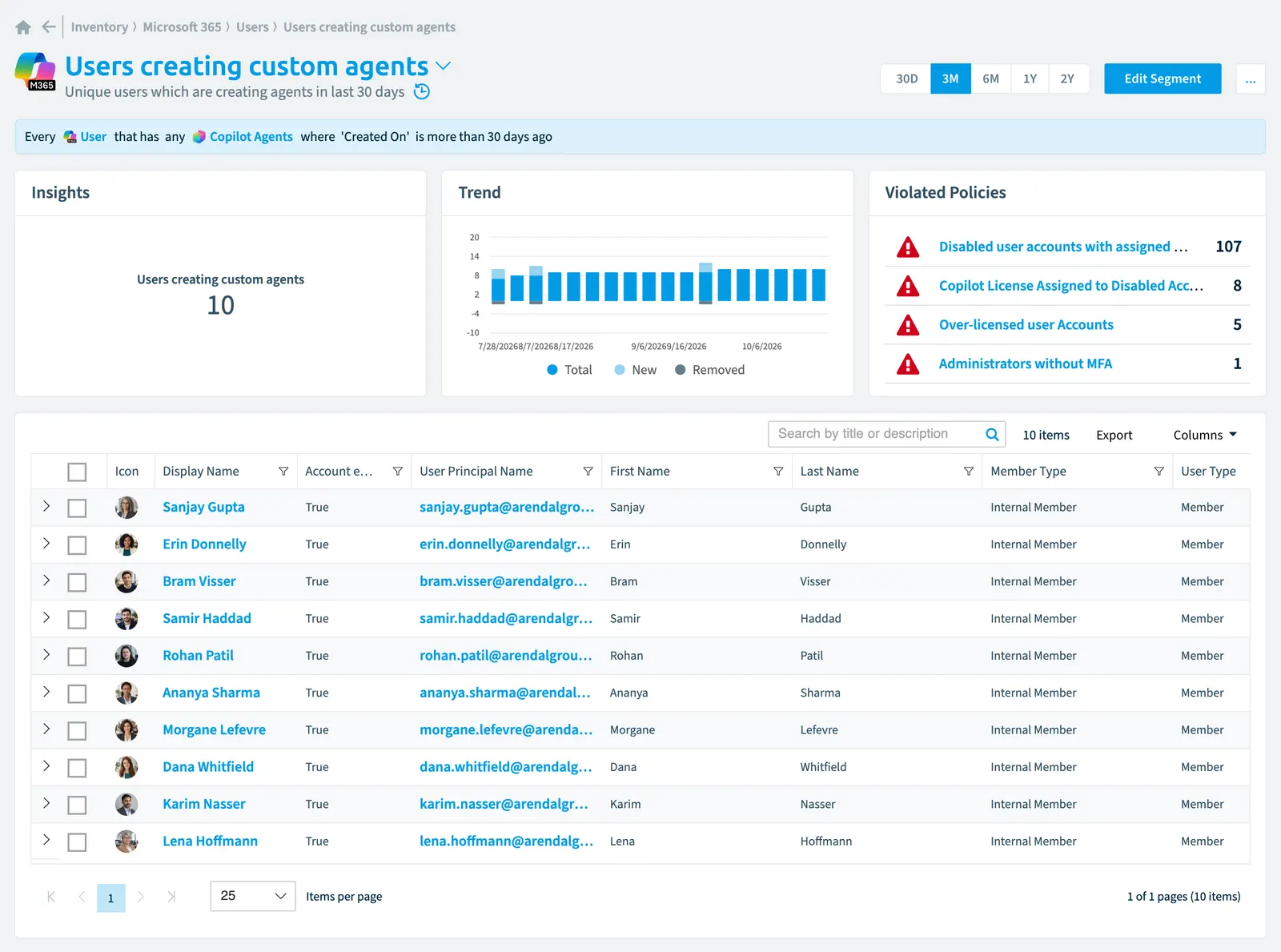Open the Columns dropdown

(x=1205, y=435)
